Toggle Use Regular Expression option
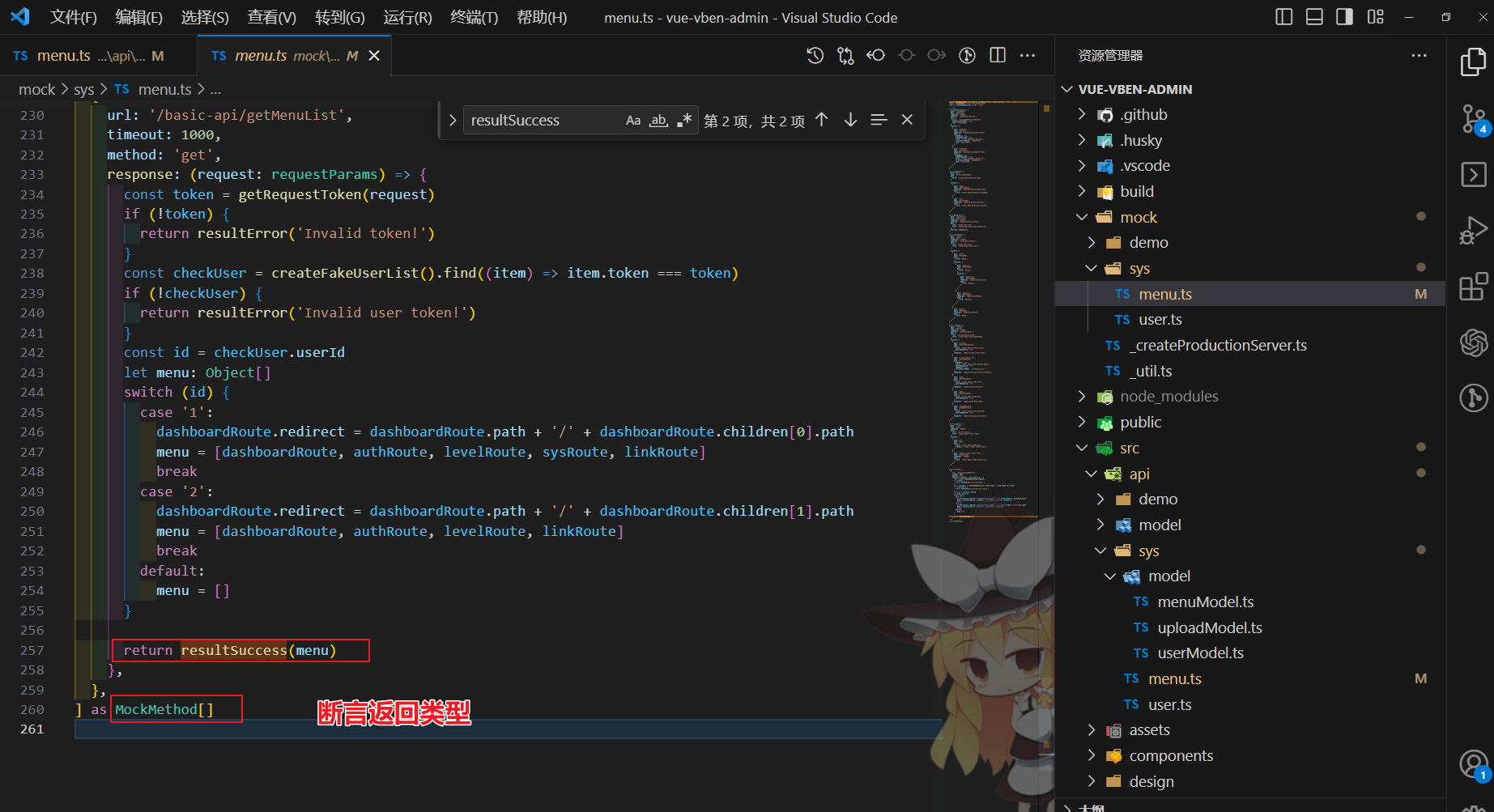Viewport: 1494px width, 812px height. tap(684, 120)
